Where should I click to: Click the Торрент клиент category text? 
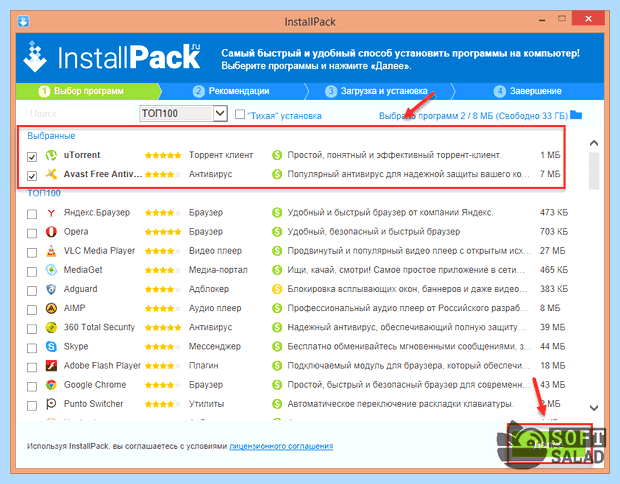click(221, 155)
